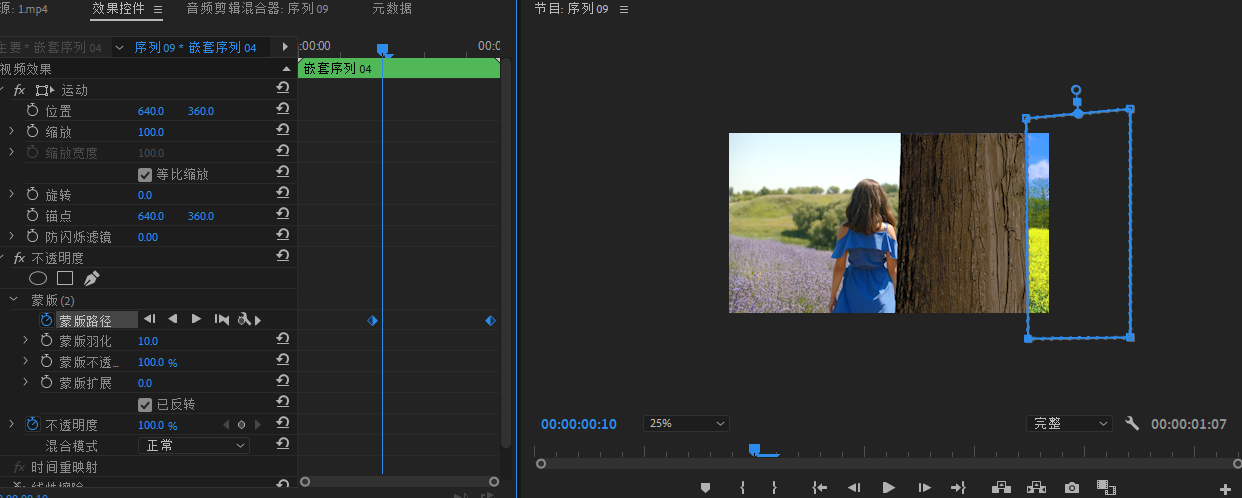Image resolution: width=1242 pixels, height=498 pixels.
Task: Click the 00:00:00:10 current timecode
Action: point(579,424)
